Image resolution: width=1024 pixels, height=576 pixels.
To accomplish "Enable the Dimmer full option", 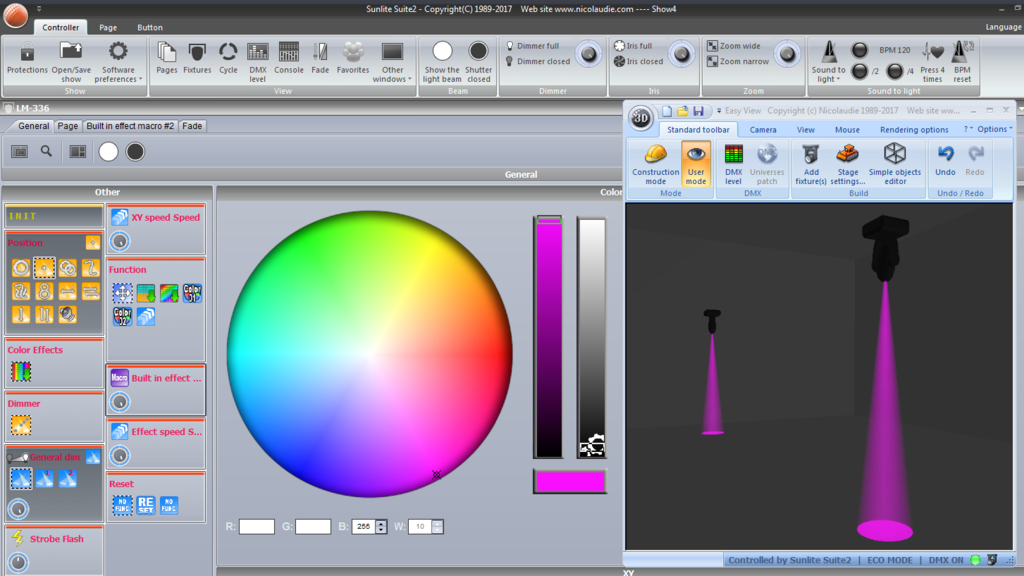I will (533, 46).
